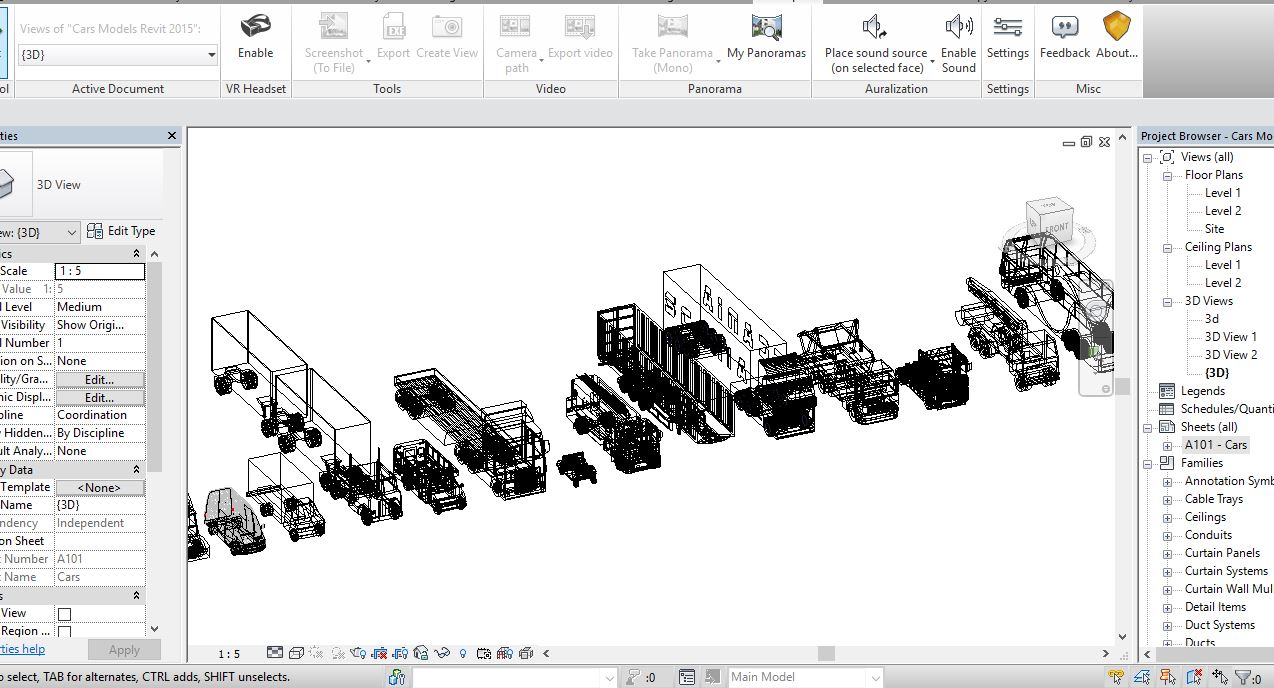This screenshot has width=1274, height=688.
Task: Expand the A101 - Cars sheet
Action: (x=1167, y=446)
